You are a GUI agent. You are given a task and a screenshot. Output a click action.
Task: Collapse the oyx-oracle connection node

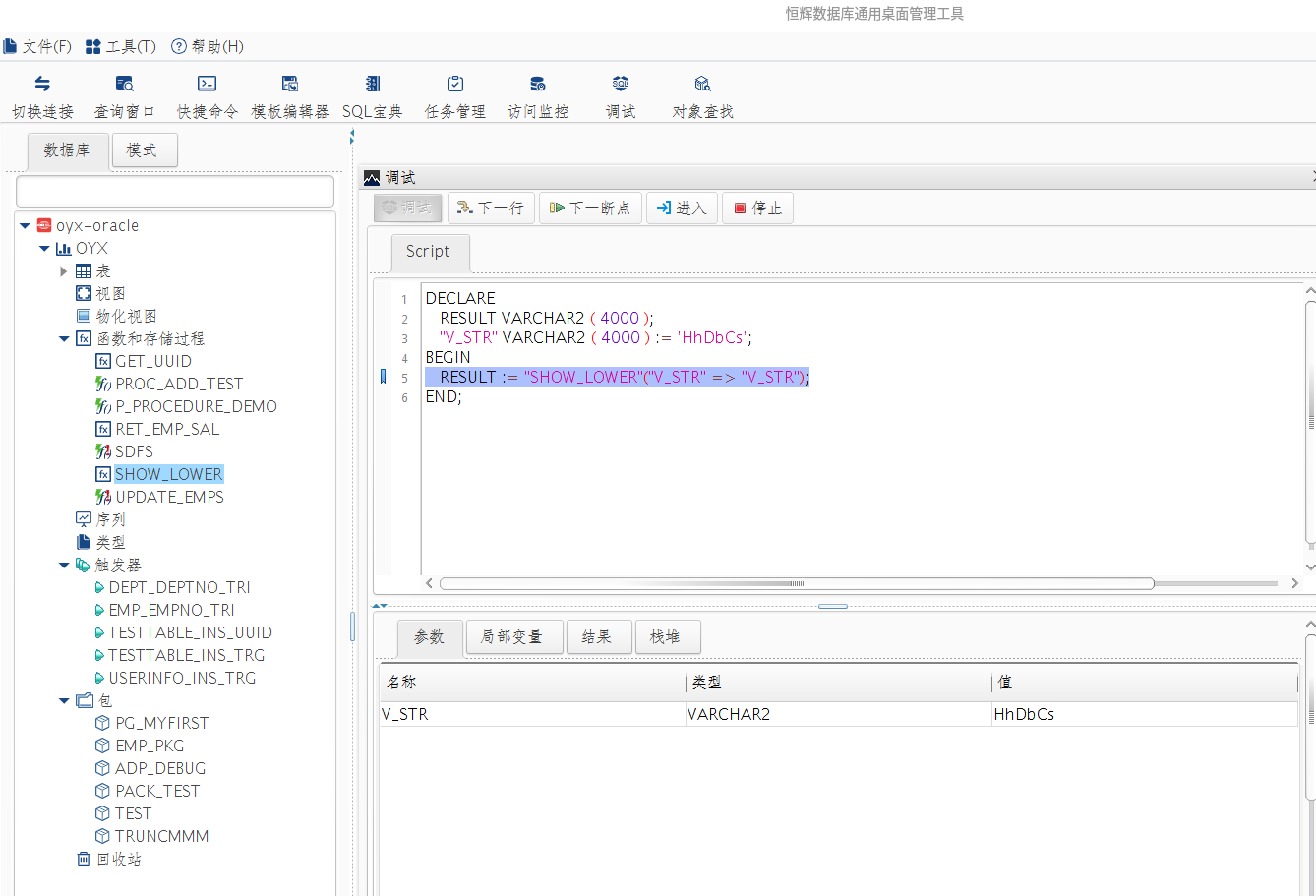point(26,225)
